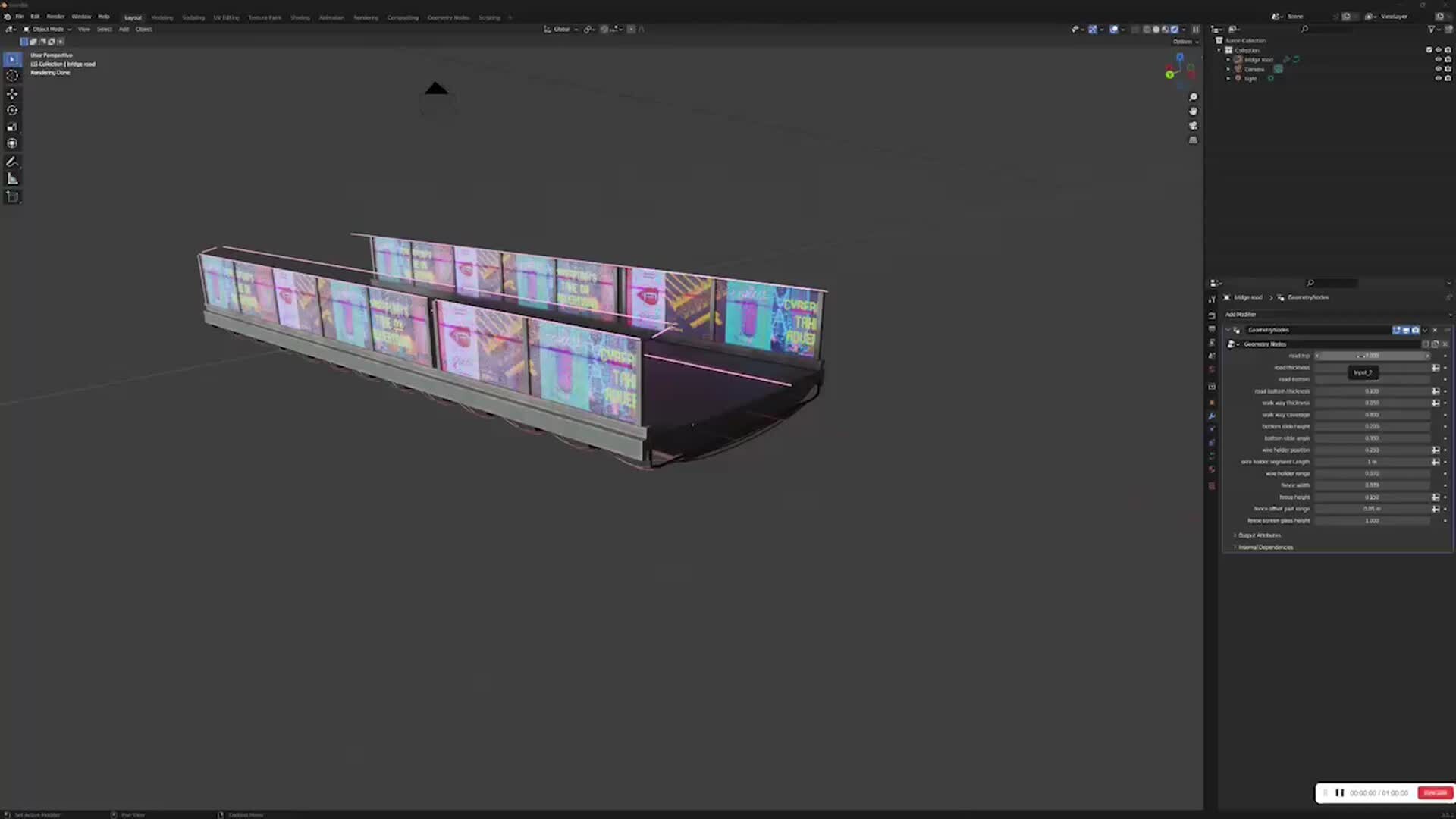1456x819 pixels.
Task: Activate the Rotate tool
Action: [x=12, y=110]
